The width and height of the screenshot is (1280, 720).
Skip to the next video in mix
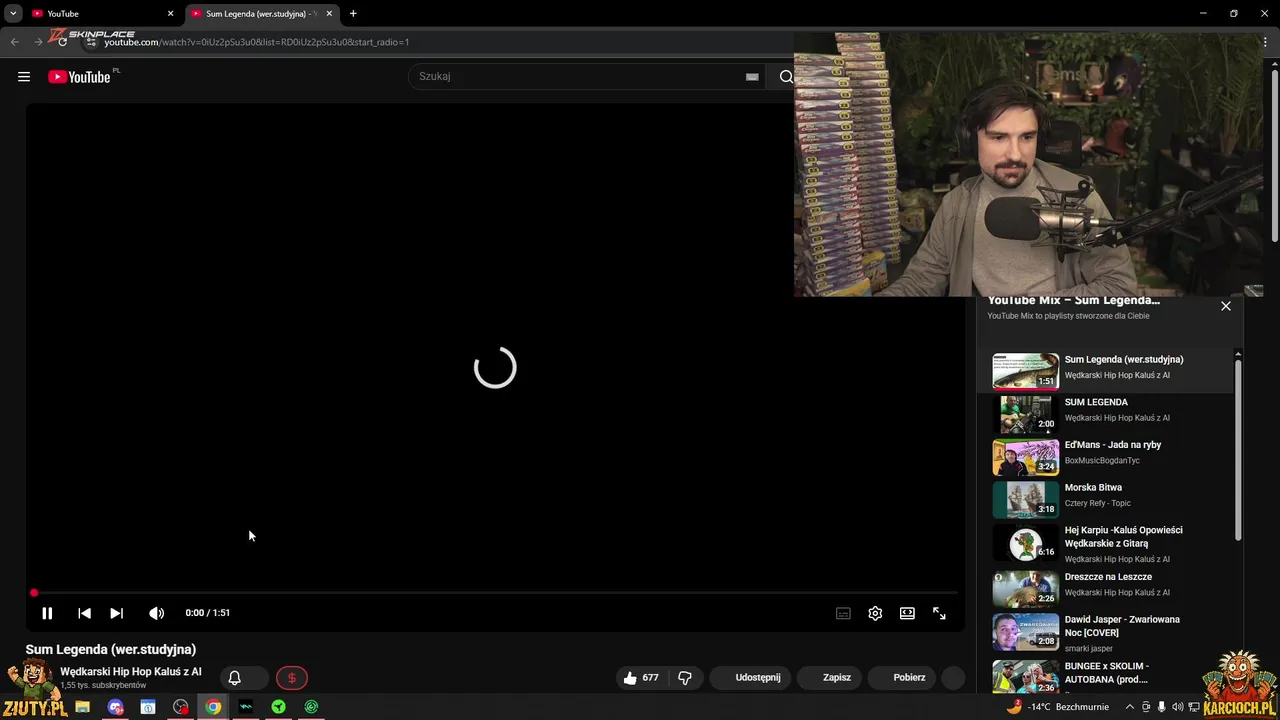(116, 613)
